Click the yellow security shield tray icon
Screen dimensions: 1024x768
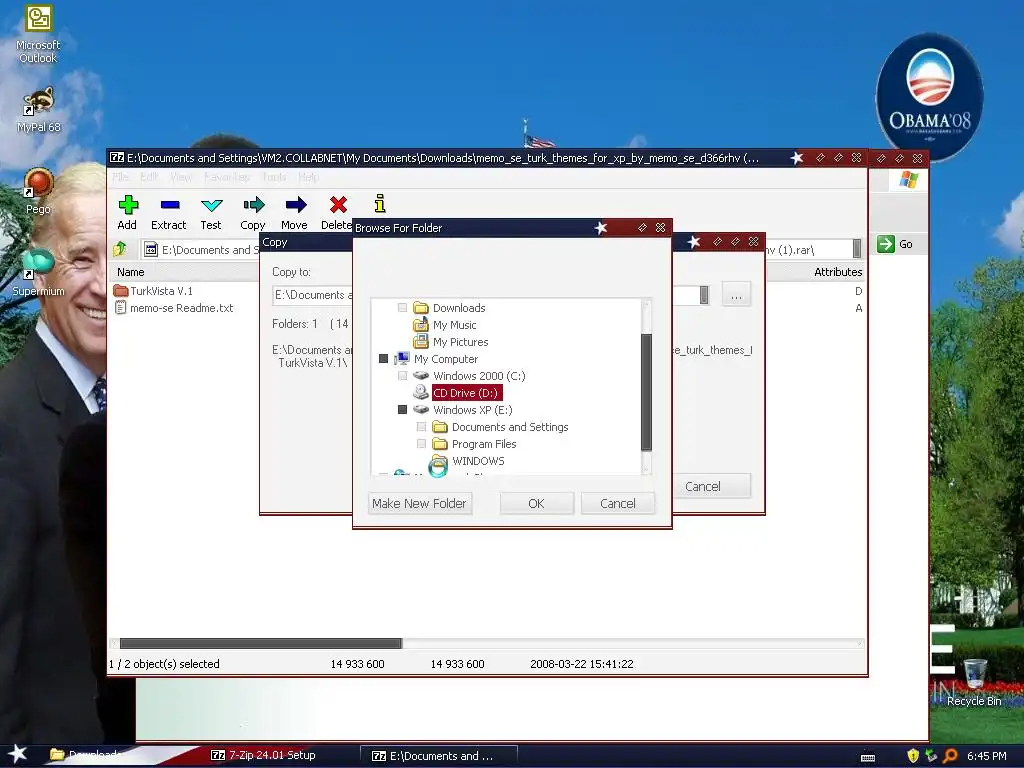(913, 756)
